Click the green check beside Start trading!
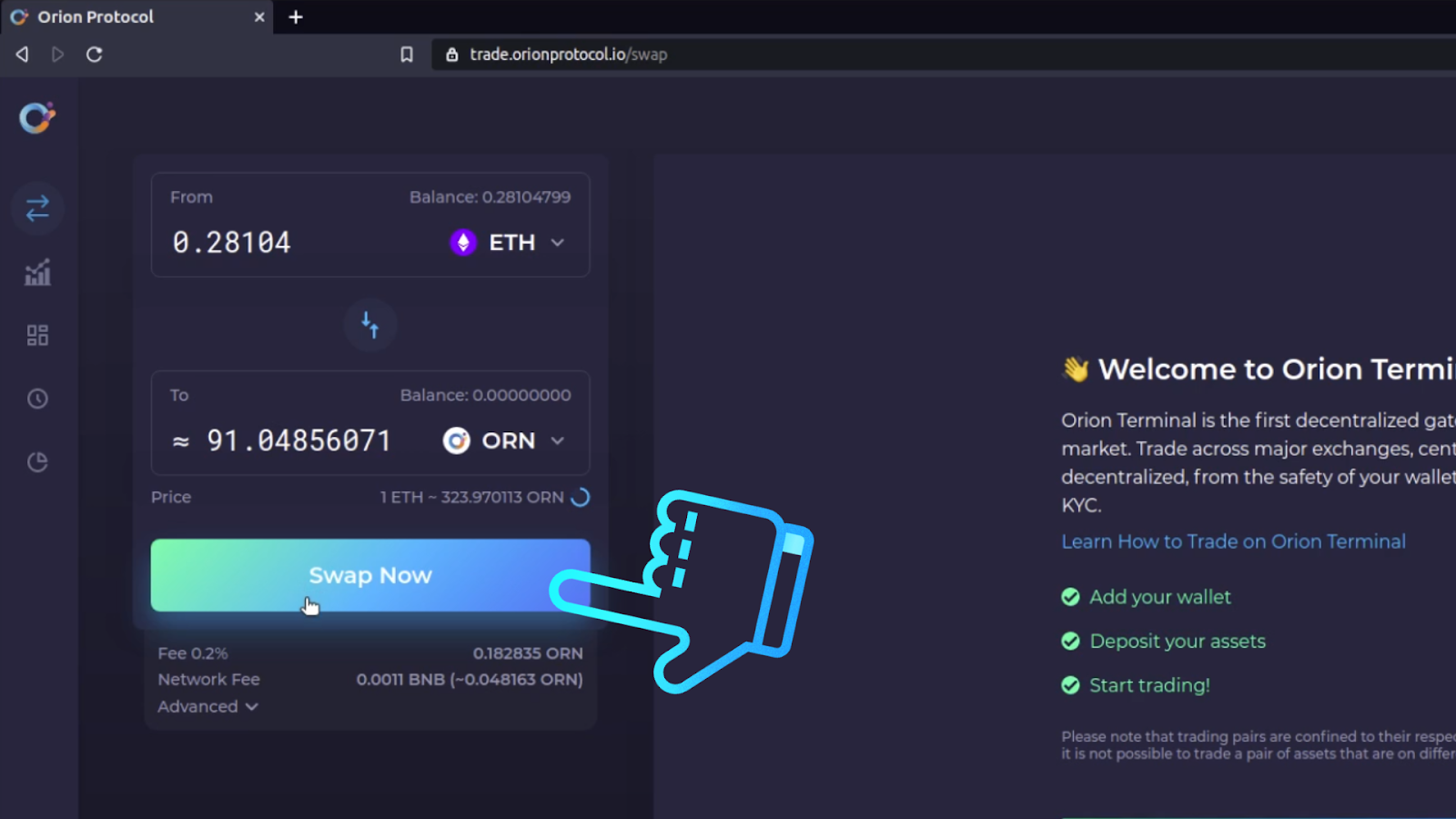This screenshot has height=819, width=1456. click(x=1070, y=685)
